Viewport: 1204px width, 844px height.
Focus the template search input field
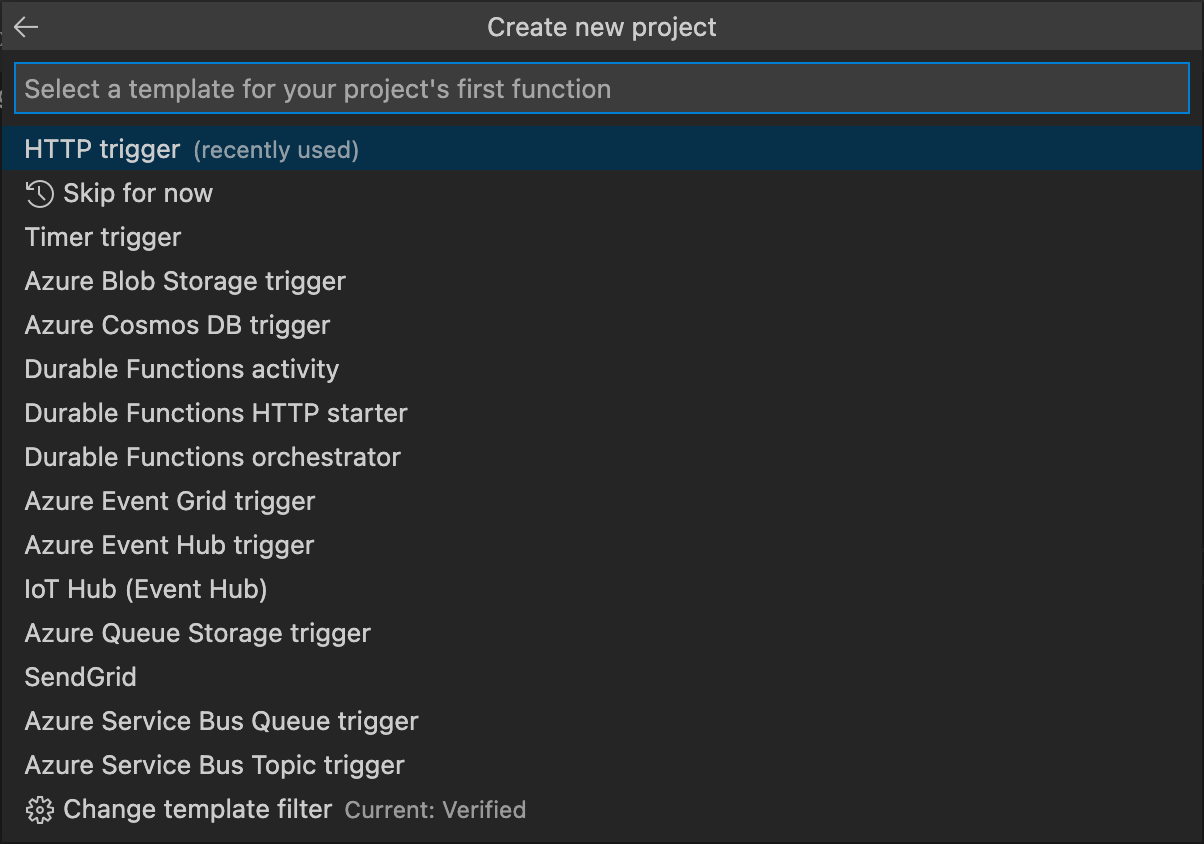click(x=600, y=88)
